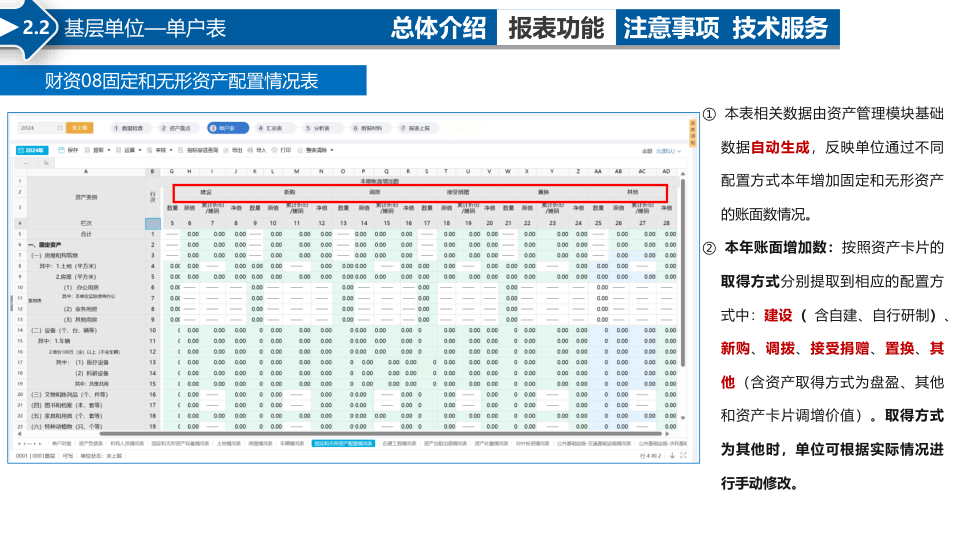960x541 pixels.
Task: Expand the 运算 dropdown menu
Action: 140,150
